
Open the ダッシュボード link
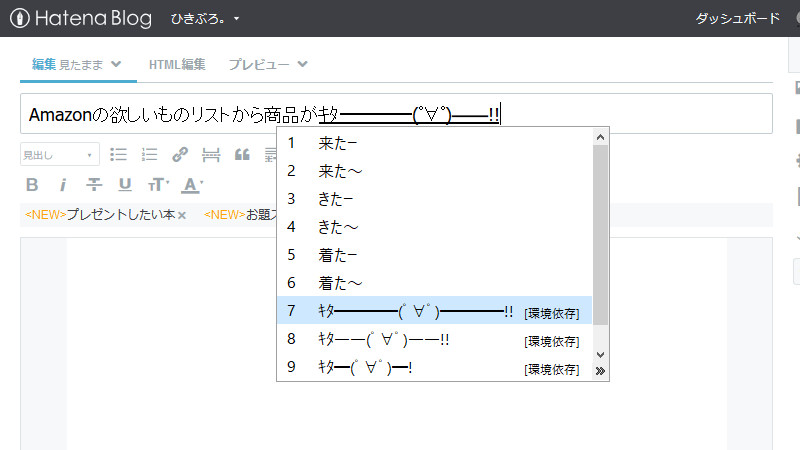tap(737, 18)
